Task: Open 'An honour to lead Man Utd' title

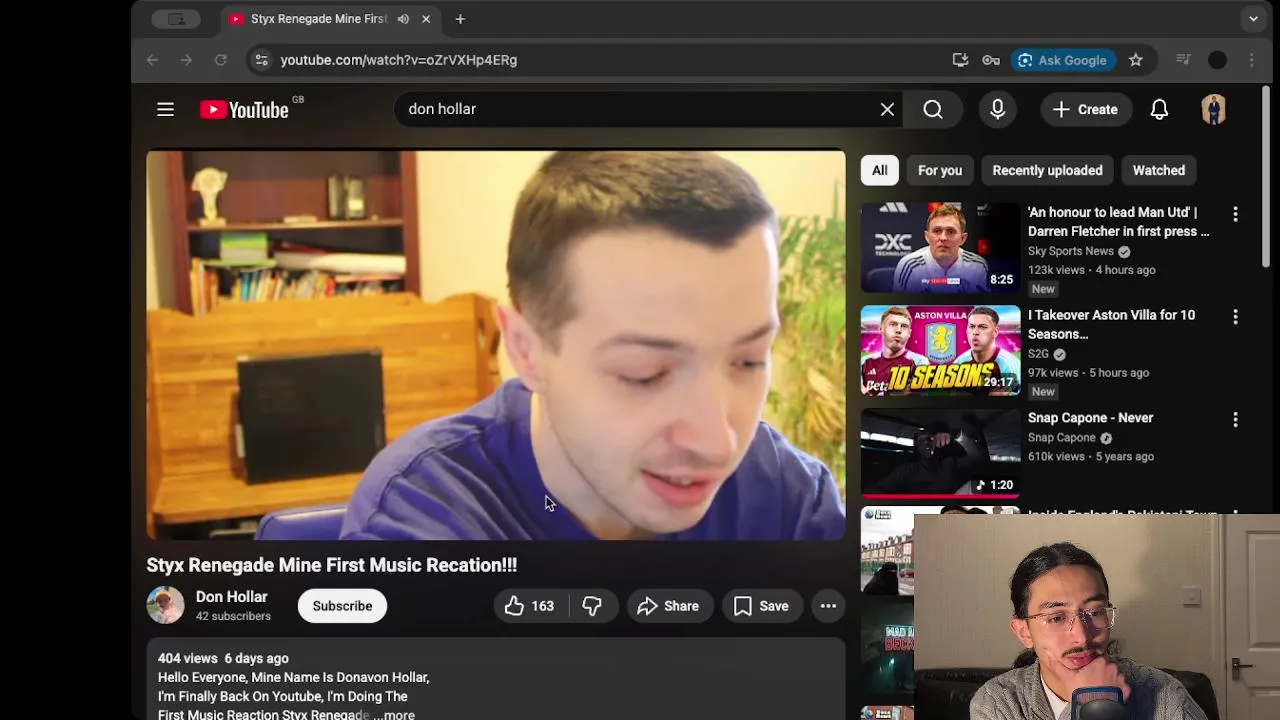Action: (x=1118, y=221)
